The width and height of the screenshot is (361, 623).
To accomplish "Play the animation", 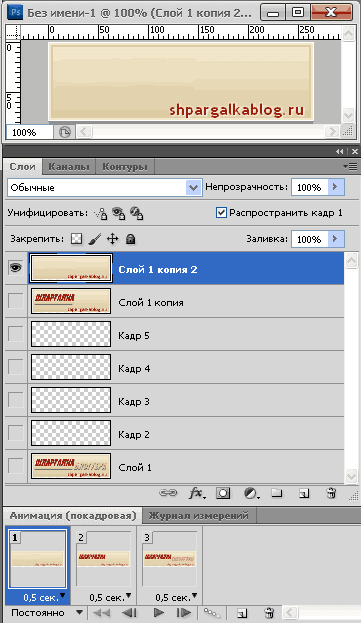I will point(159,613).
